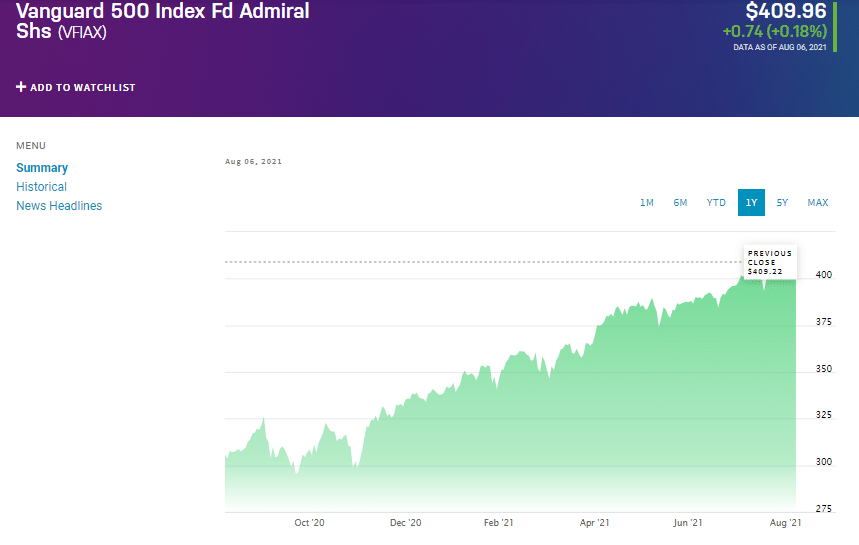Viewport: 859px width, 545px height.
Task: Select the 6M chart range
Action: [x=680, y=203]
